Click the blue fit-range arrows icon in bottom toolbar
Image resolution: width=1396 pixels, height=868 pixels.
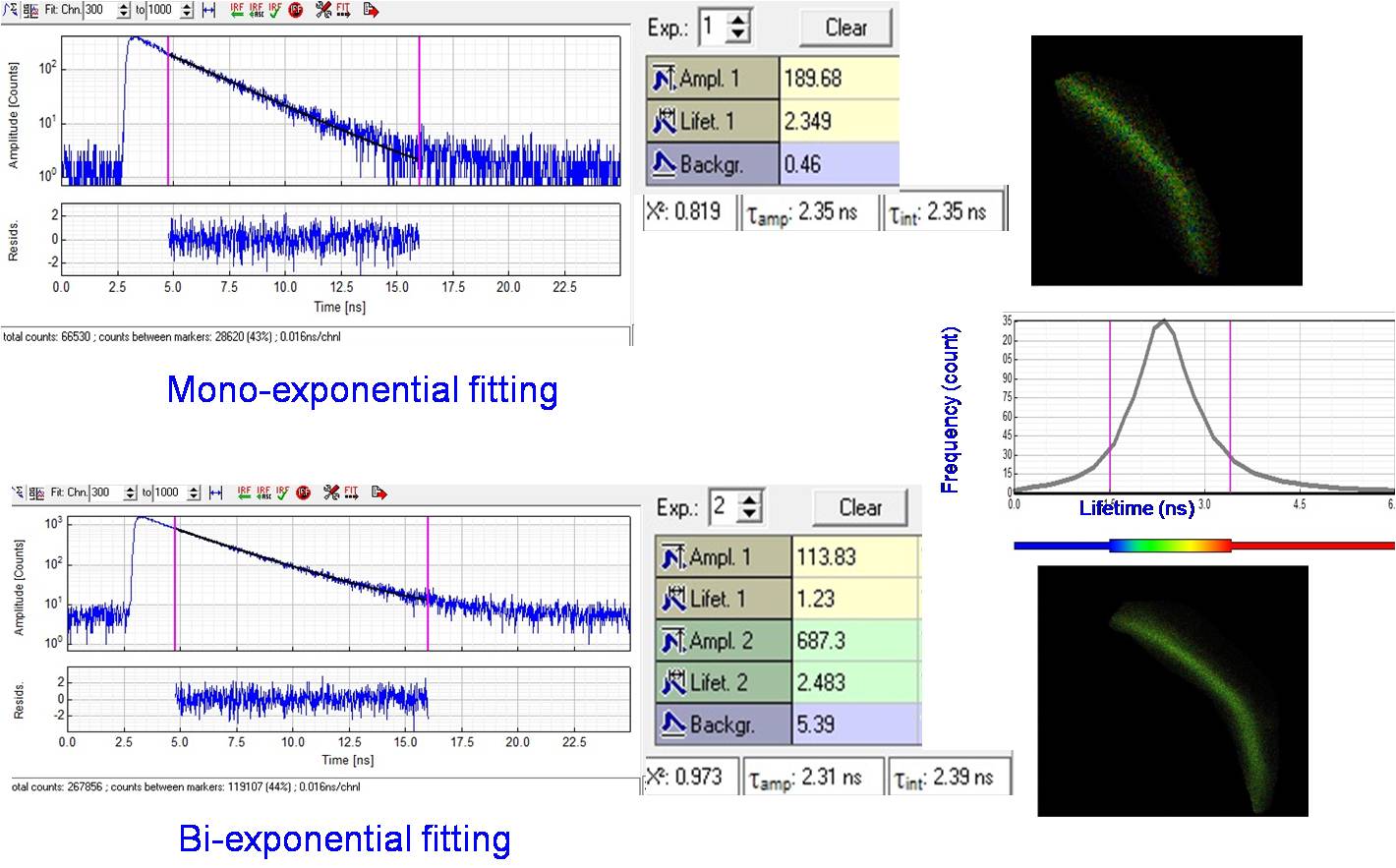[215, 492]
